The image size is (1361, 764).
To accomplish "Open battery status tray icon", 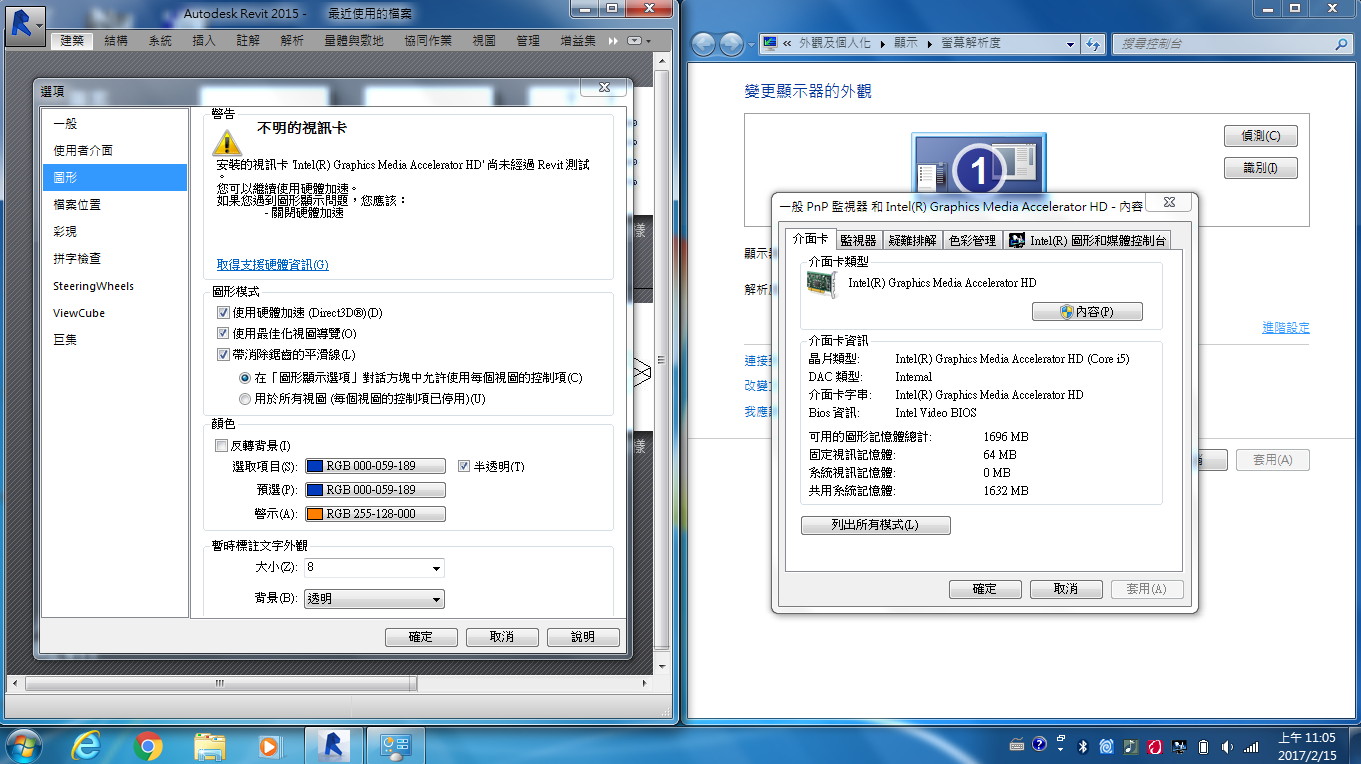I will point(1204,746).
